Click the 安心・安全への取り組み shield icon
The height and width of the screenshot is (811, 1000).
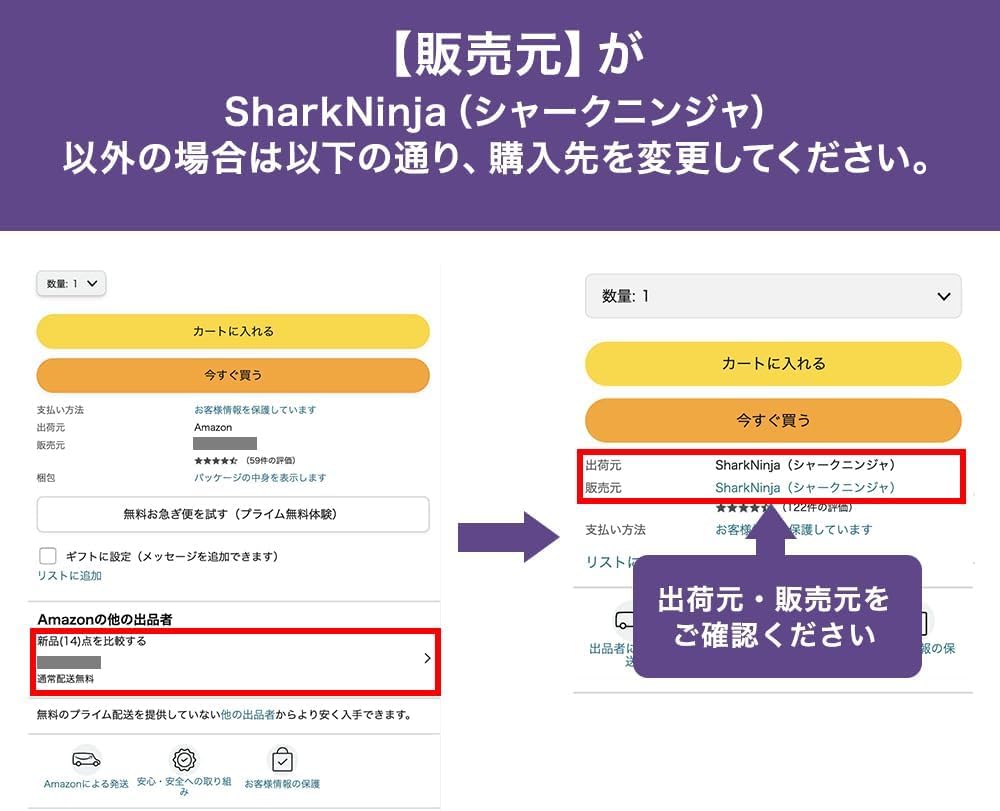click(185, 759)
